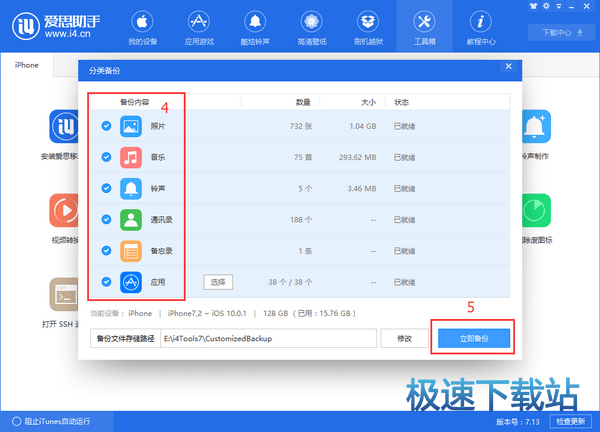This screenshot has height=432, width=600.
Task: Click the 选择 button for apps
Action: click(218, 282)
